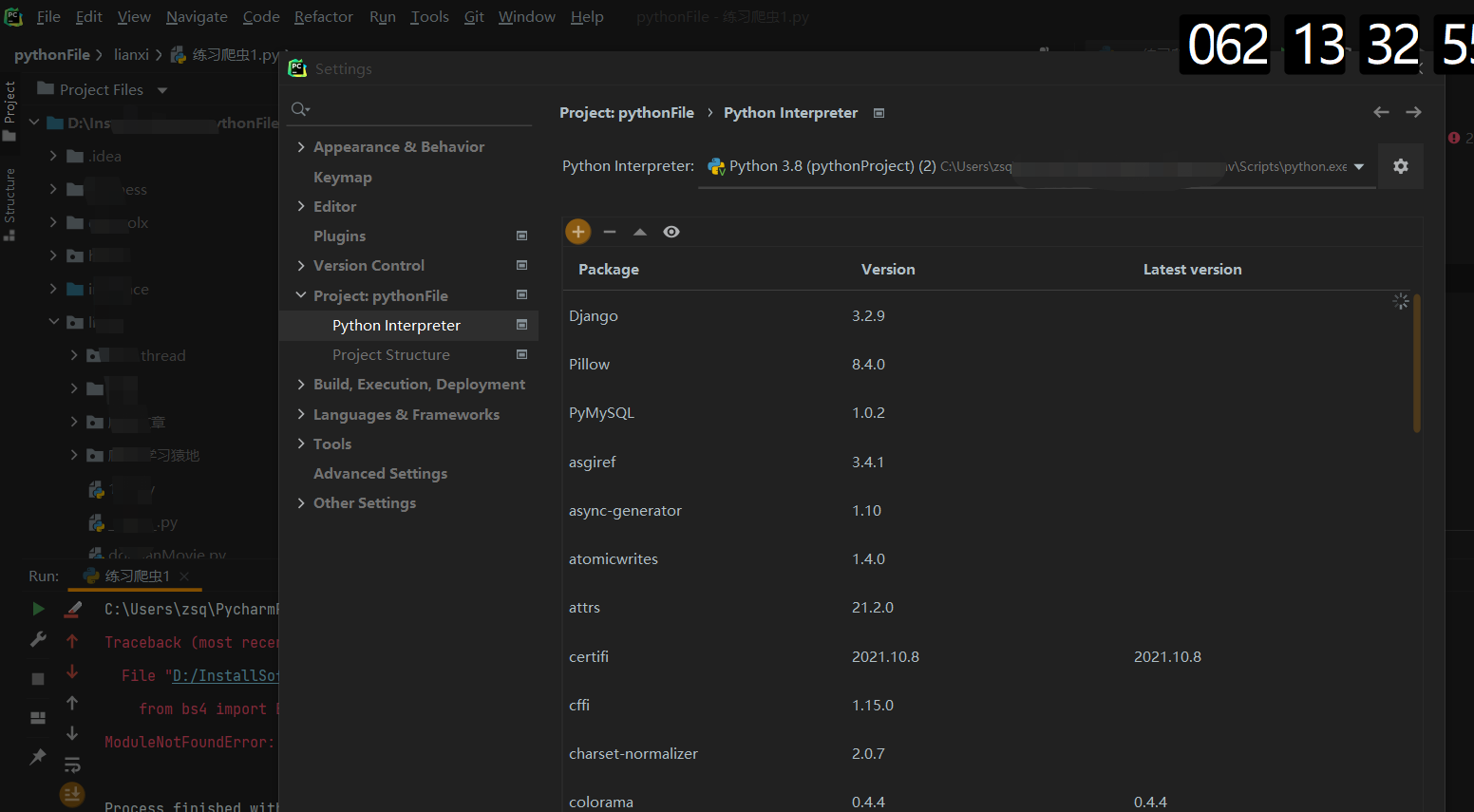Open run configuration settings wrench icon

(x=38, y=639)
